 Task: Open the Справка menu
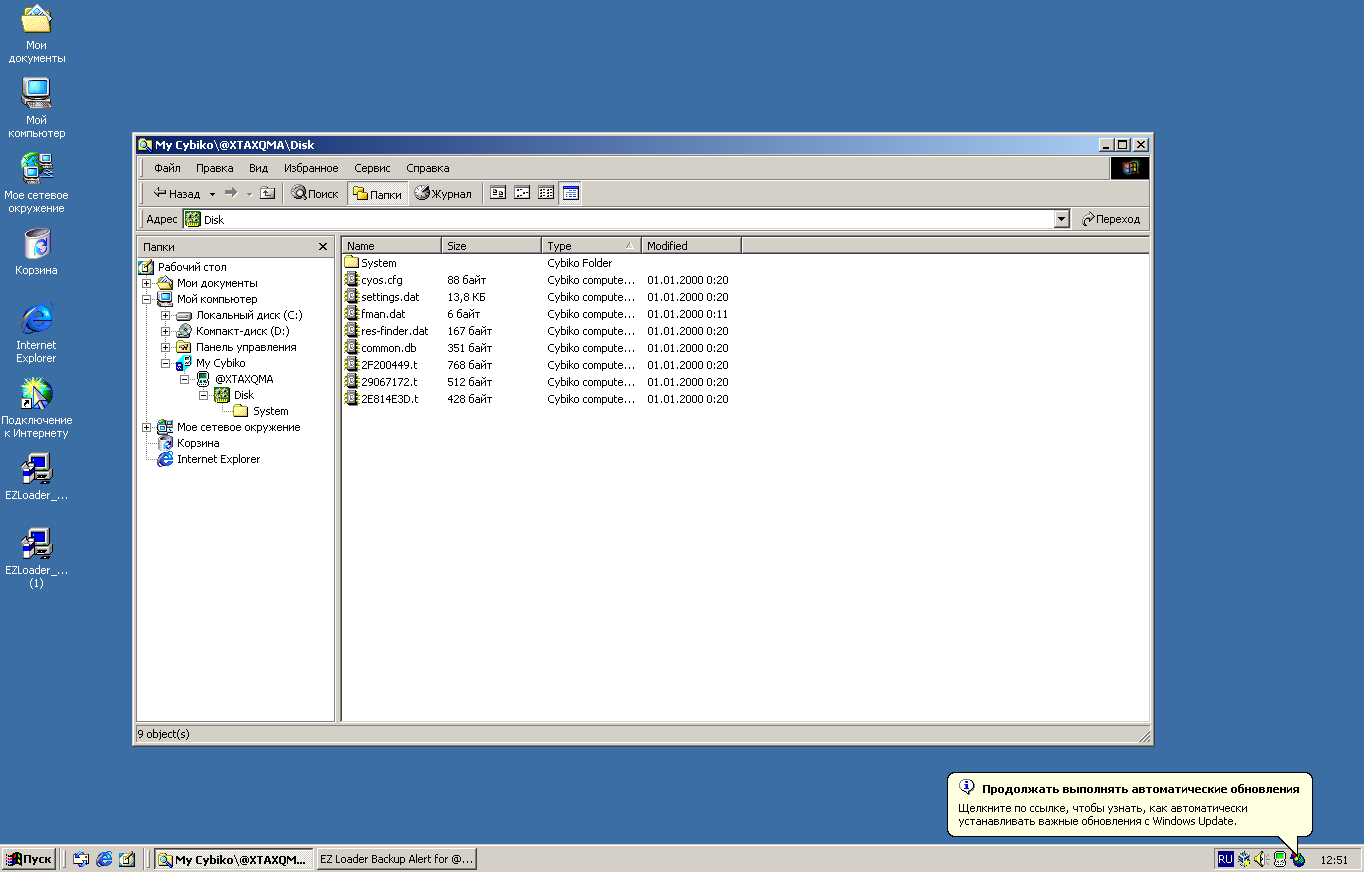428,168
